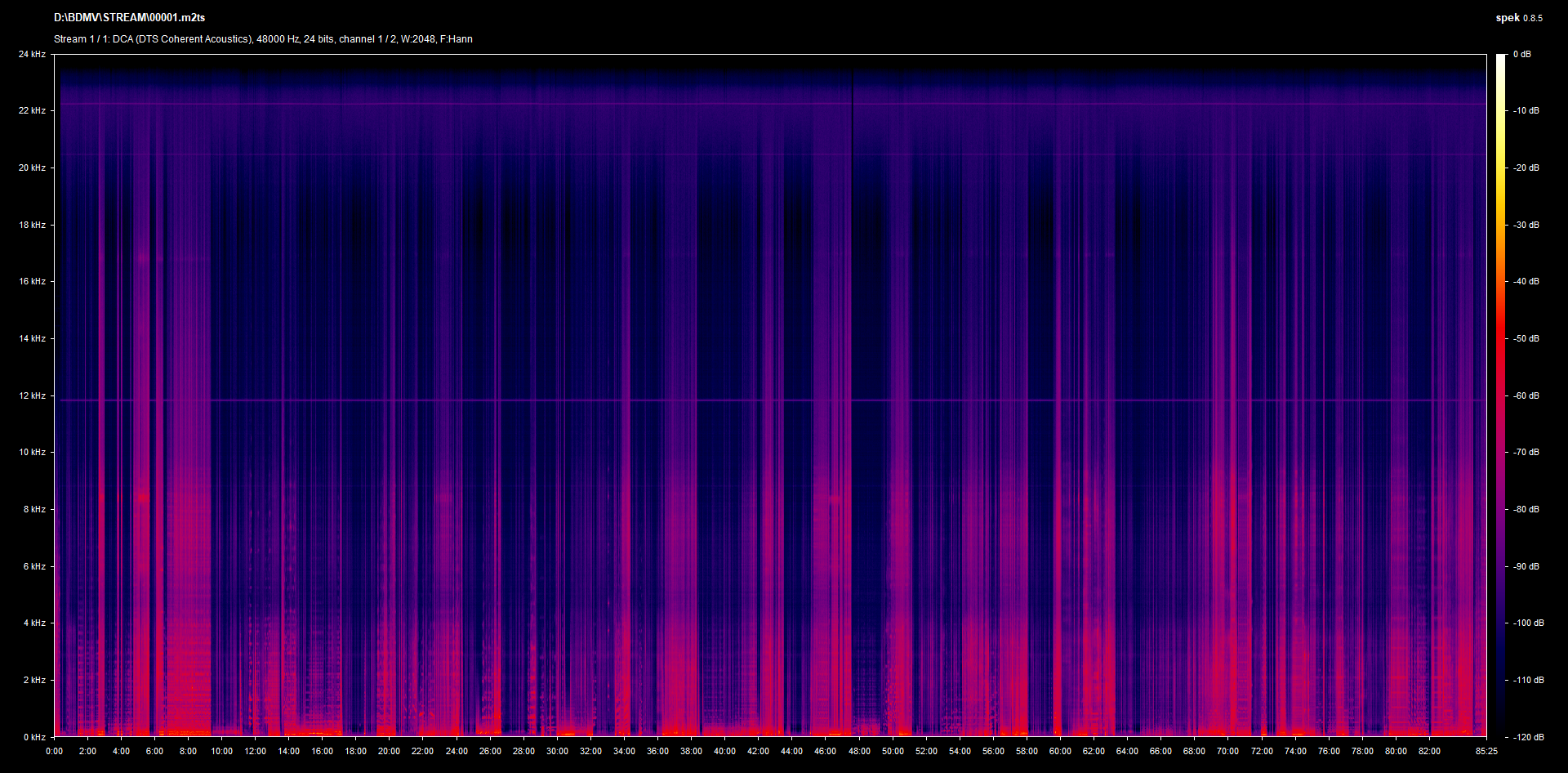1568x773 pixels.
Task: Click the 20 kHz frequency axis label
Action: point(33,168)
